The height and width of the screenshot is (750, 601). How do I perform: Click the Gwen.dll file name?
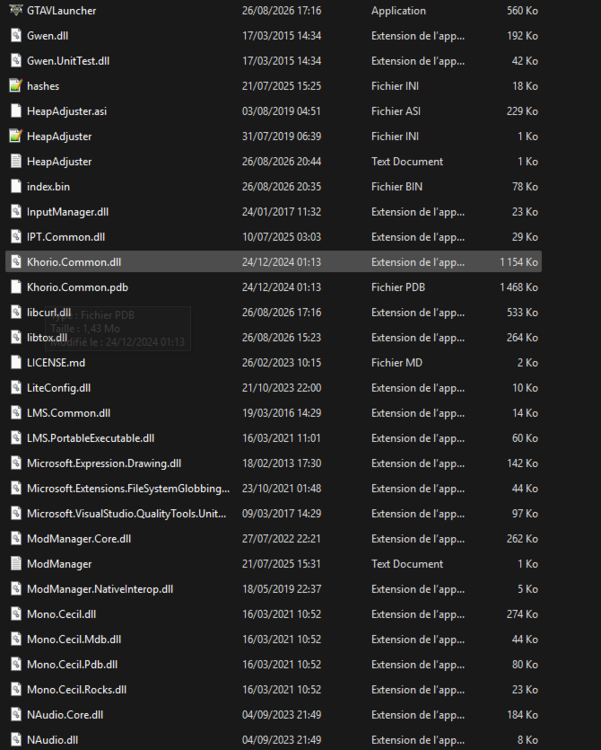[47, 36]
